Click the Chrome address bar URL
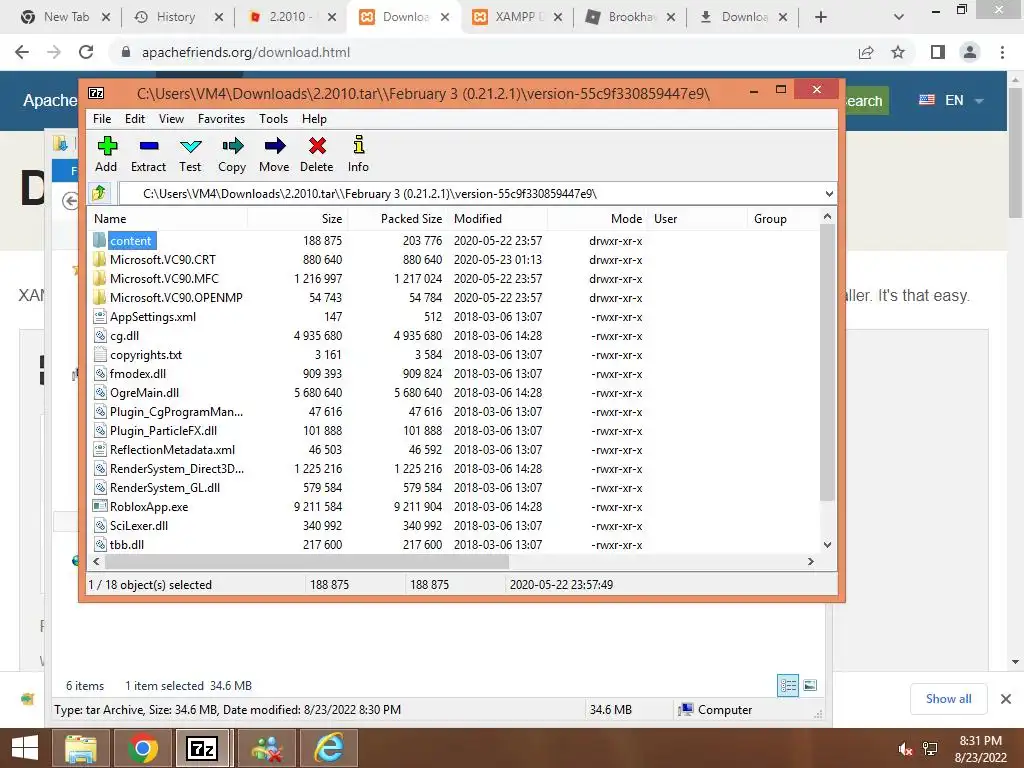This screenshot has height=768, width=1024. (x=246, y=52)
